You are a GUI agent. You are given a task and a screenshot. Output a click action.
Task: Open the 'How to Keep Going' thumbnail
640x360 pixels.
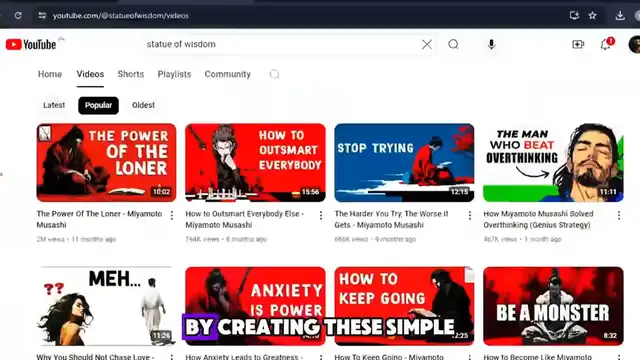(404, 306)
